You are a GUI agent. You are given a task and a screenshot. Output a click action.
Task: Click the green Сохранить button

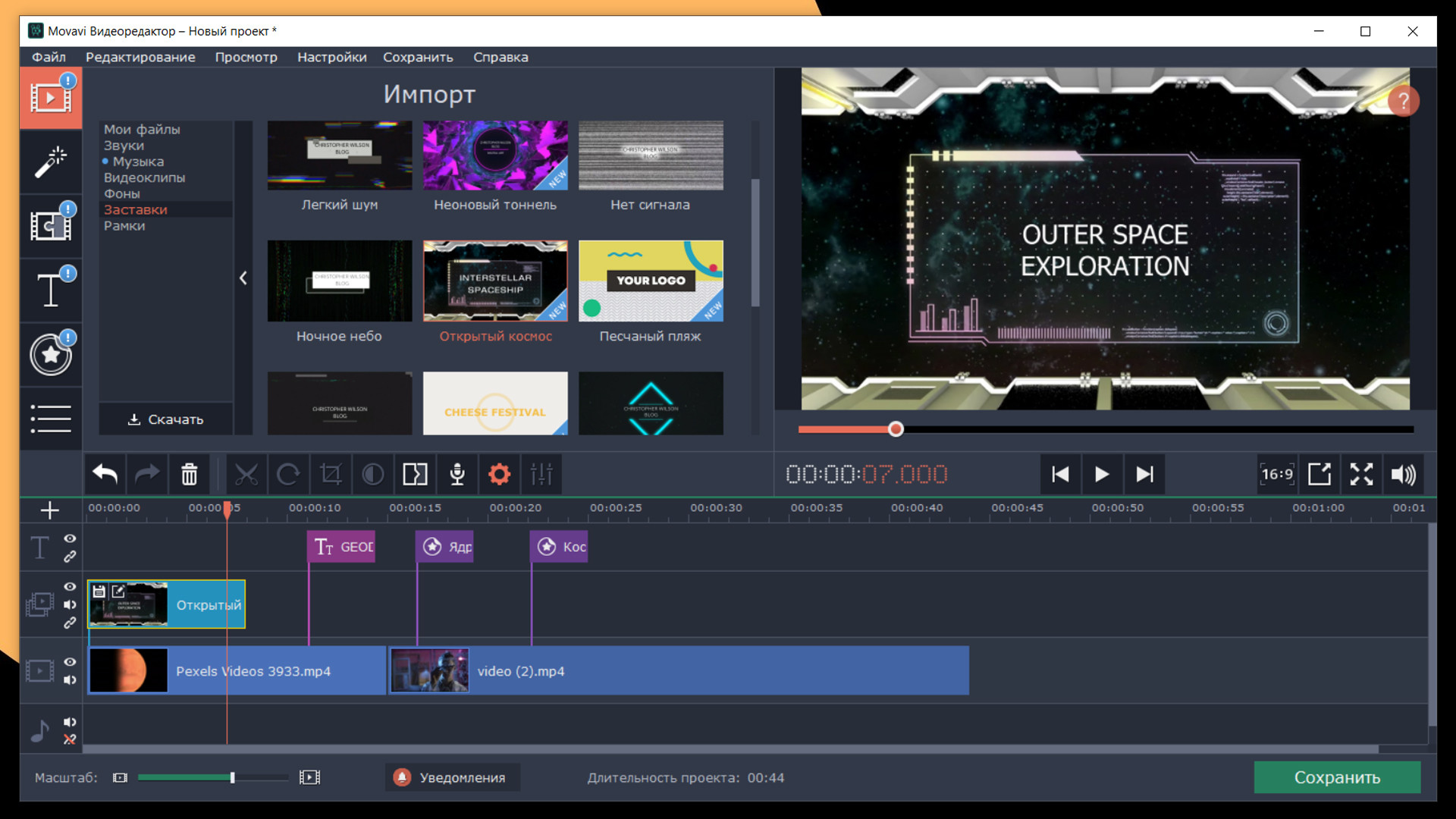[x=1336, y=777]
